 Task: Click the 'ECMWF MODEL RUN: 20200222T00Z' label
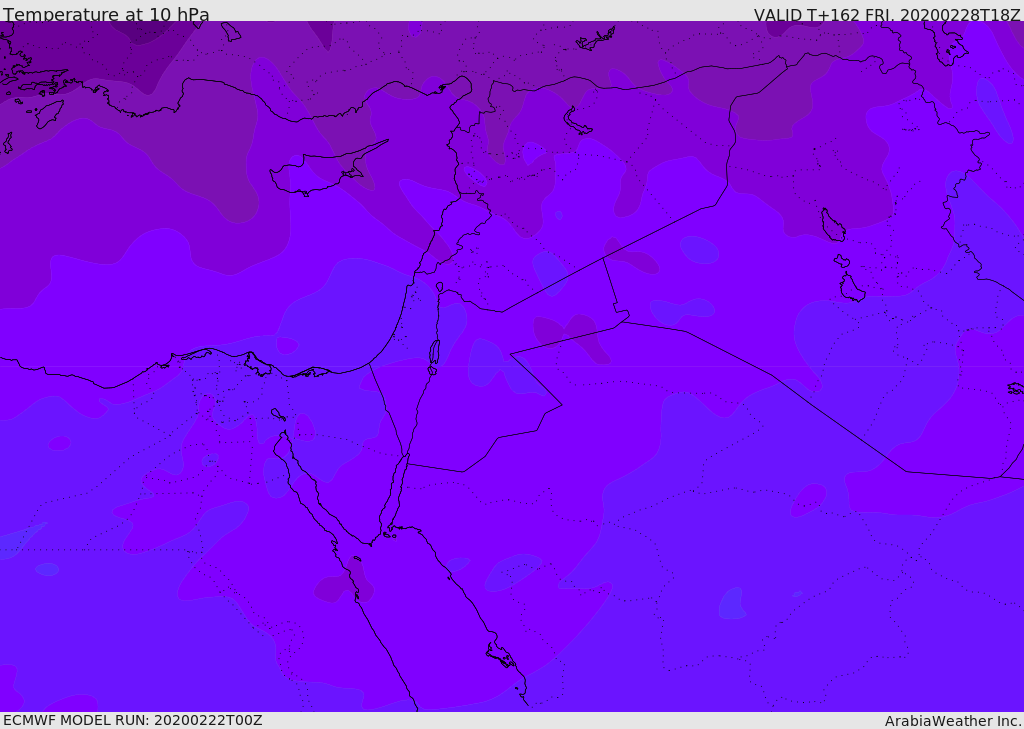[x=133, y=720]
